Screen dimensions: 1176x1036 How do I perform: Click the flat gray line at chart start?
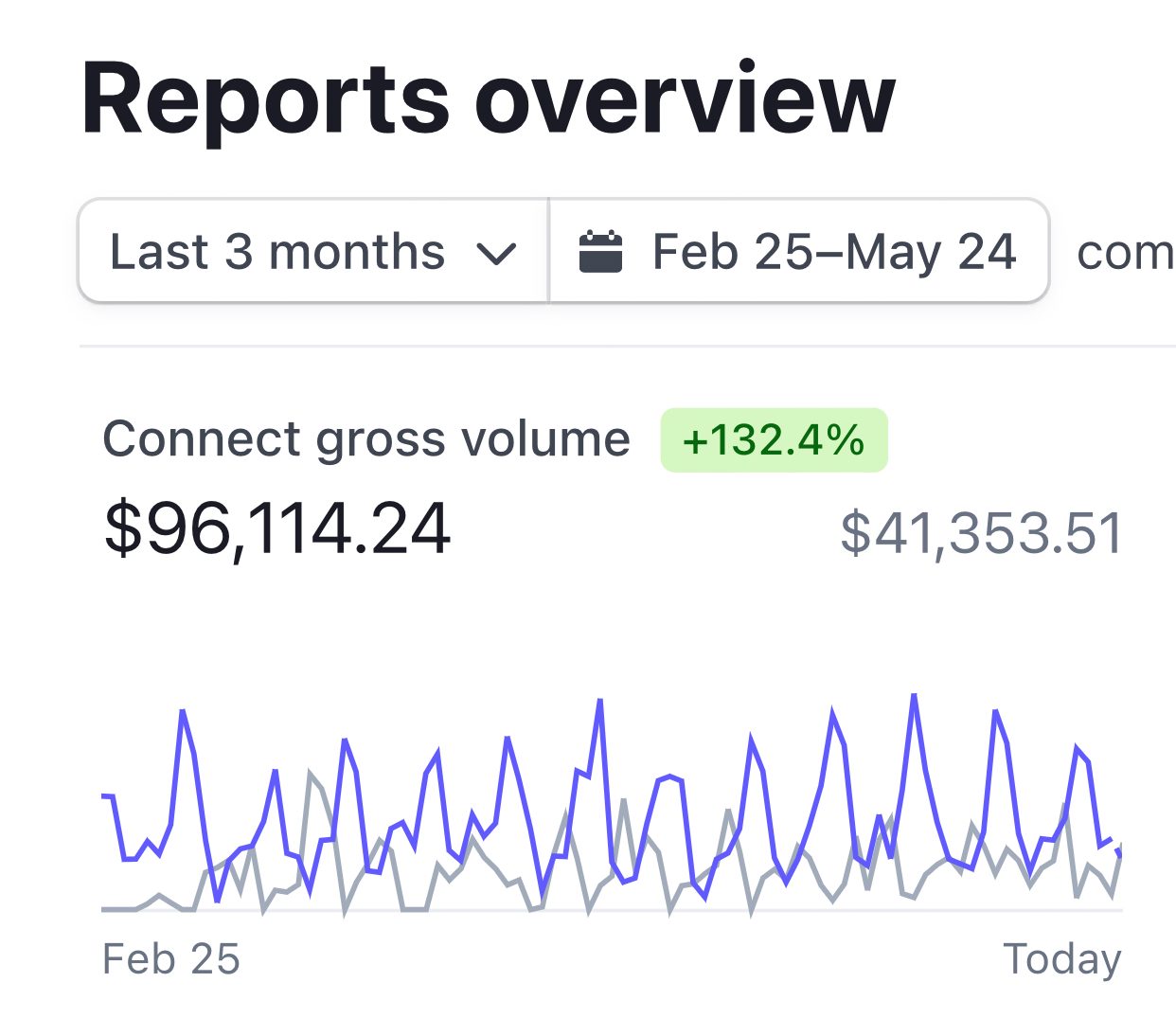[118, 909]
